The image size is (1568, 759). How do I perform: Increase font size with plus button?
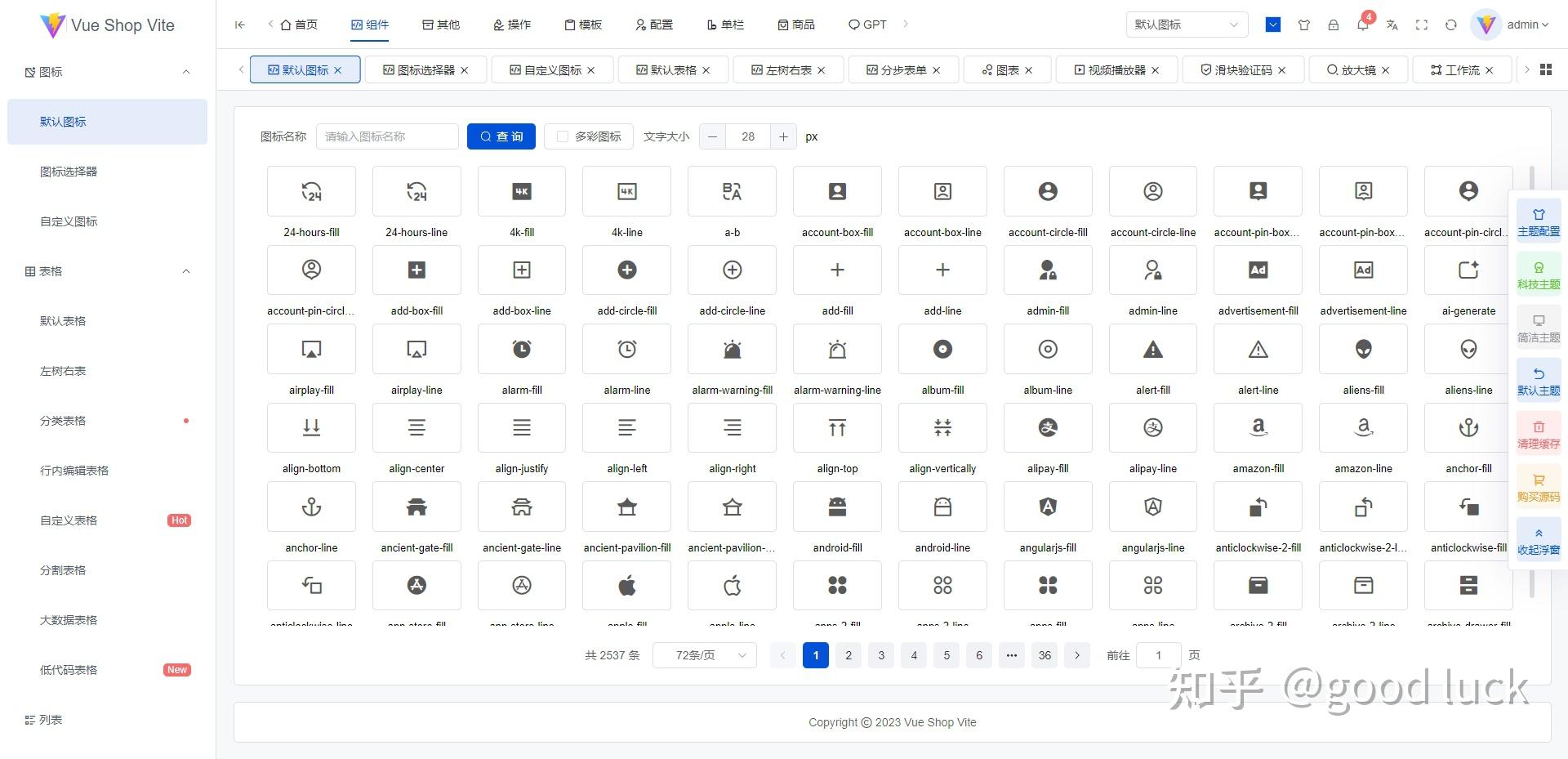point(783,136)
